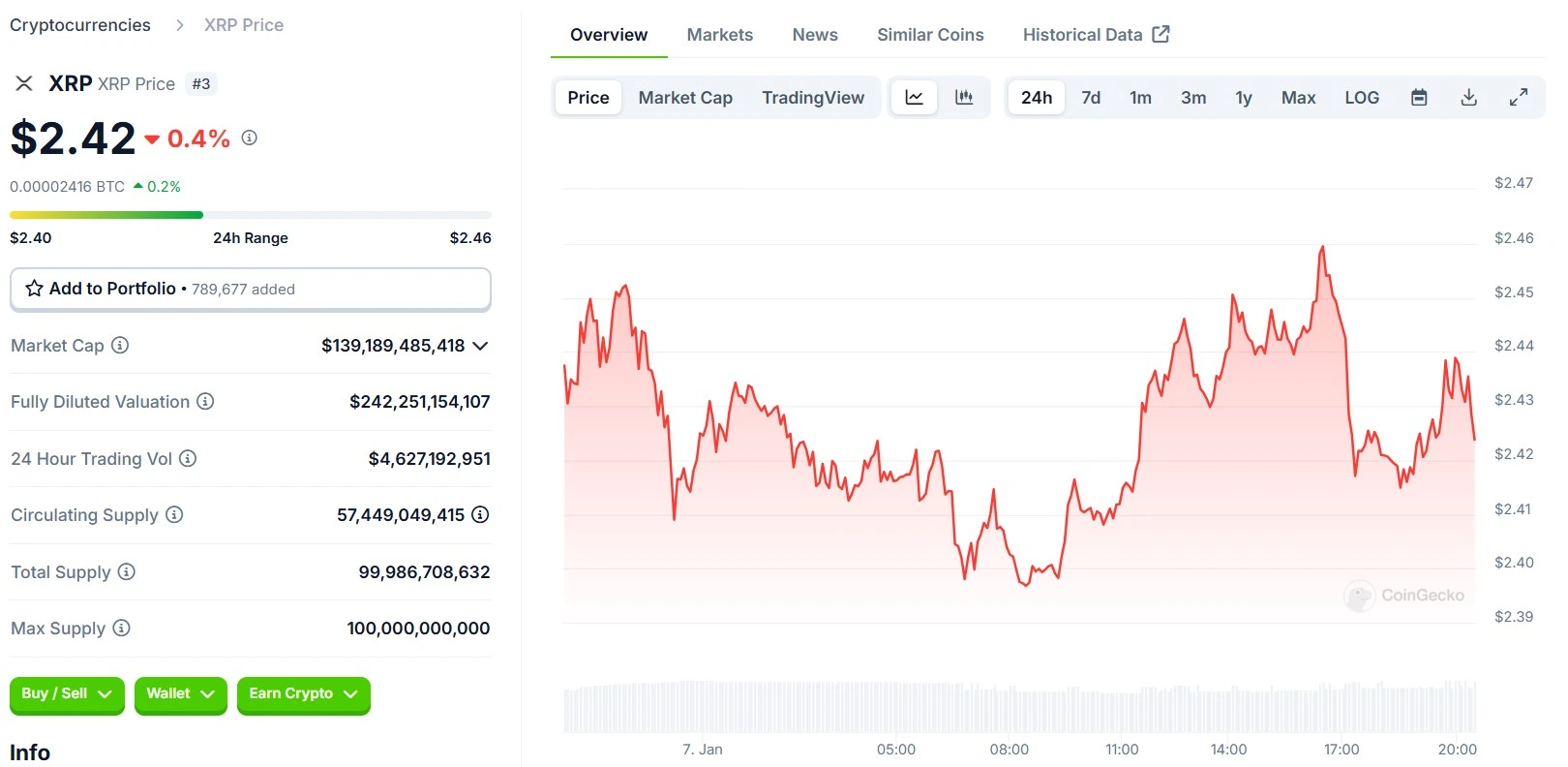1568x767 pixels.
Task: Switch chart to TradingView mode
Action: point(813,97)
